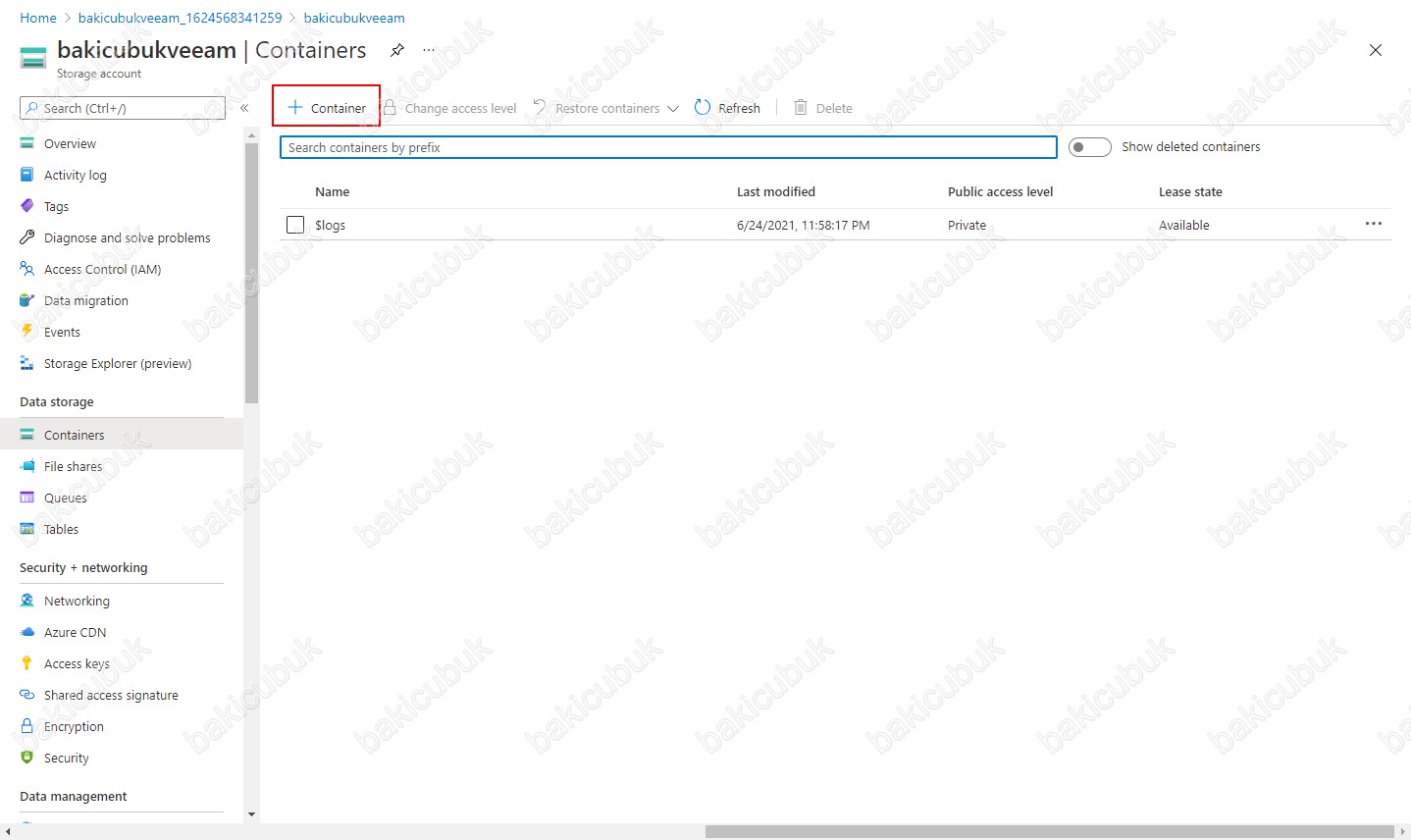Open the bakicubukveeam_1624568341259 breadcrumb
The height and width of the screenshot is (840, 1411).
[x=181, y=18]
